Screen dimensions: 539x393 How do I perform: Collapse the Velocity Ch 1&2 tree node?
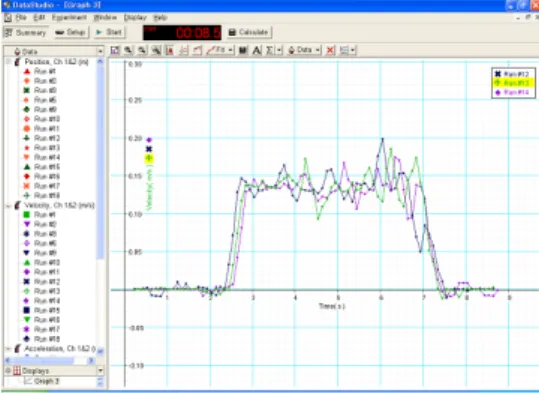[x=8, y=206]
